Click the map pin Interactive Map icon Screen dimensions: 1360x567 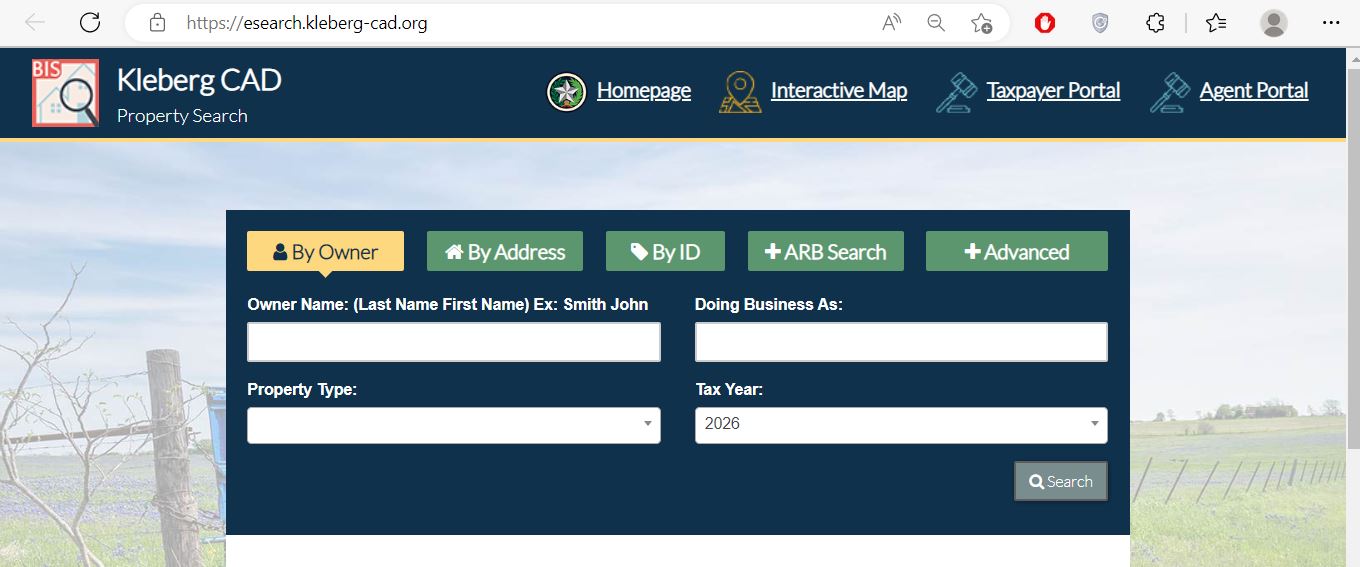[x=740, y=92]
